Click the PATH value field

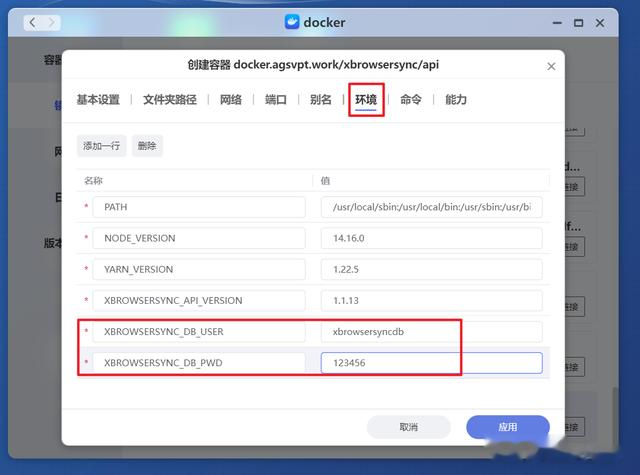(431, 207)
